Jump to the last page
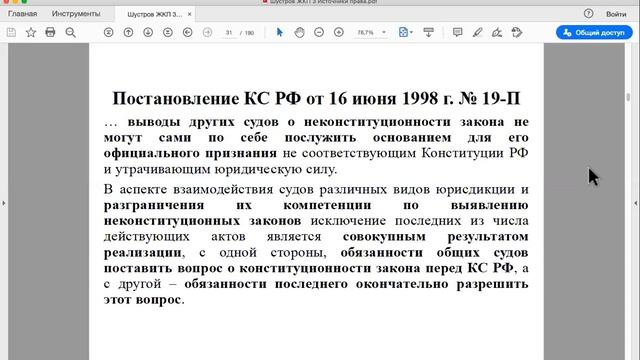 click(168, 32)
